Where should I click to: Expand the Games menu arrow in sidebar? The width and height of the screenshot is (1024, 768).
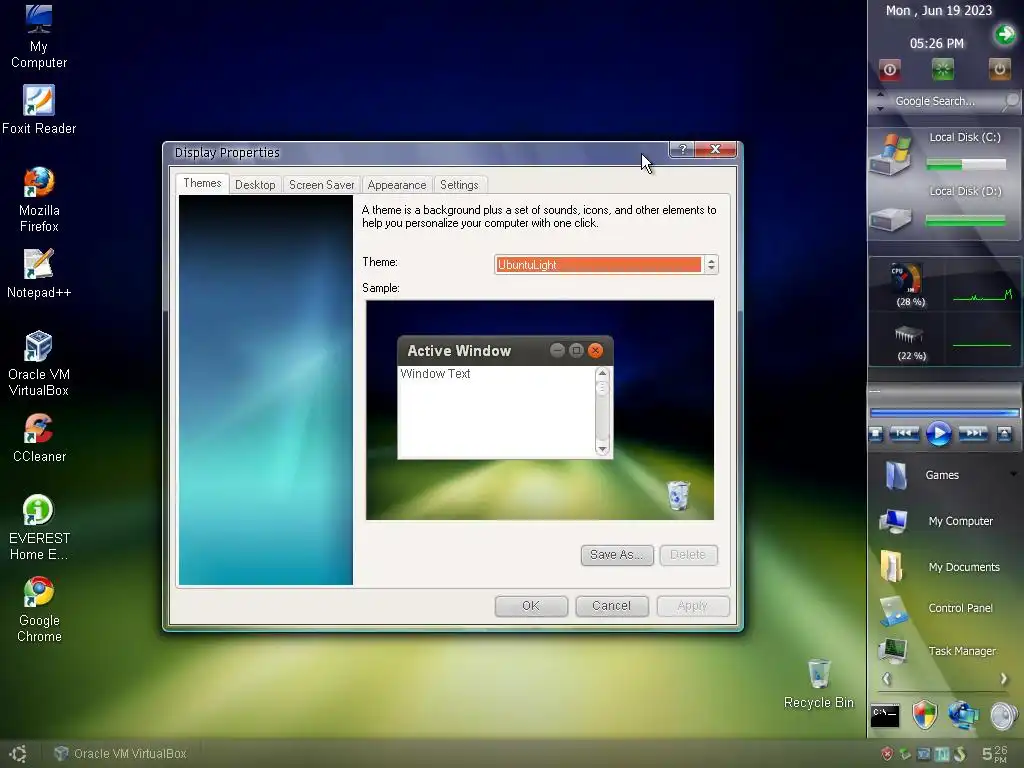coord(1014,474)
